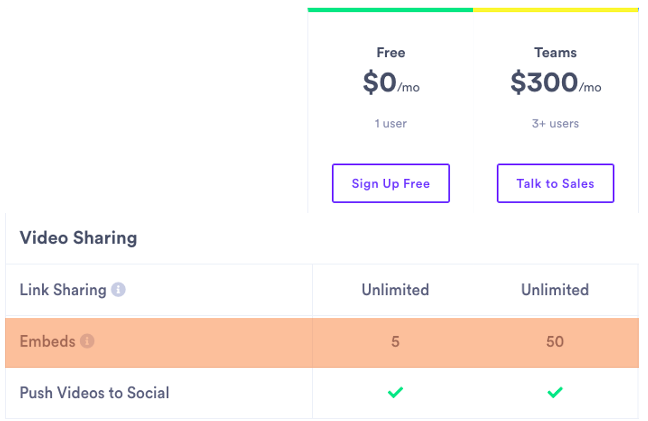The width and height of the screenshot is (648, 421).
Task: Click the $300/mo price text
Action: 555,83
